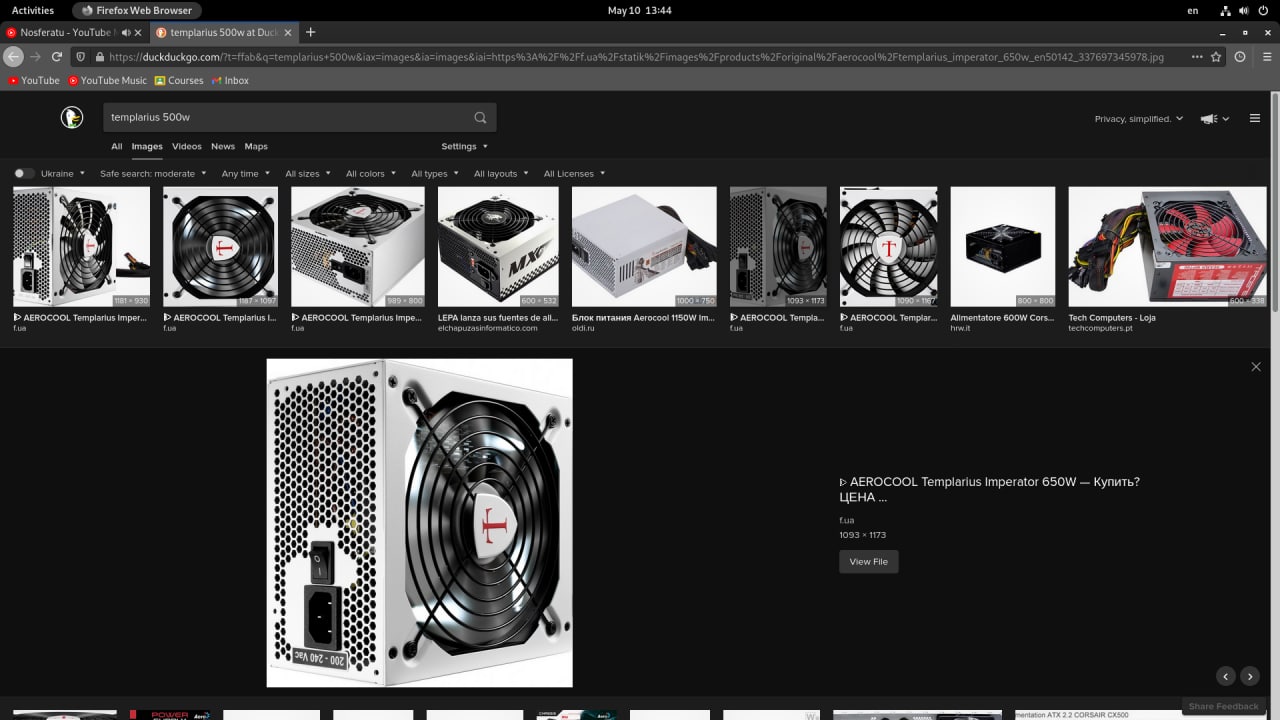
Task: Close the templarius 500w DuckDuckGo tab
Action: pyautogui.click(x=288, y=33)
